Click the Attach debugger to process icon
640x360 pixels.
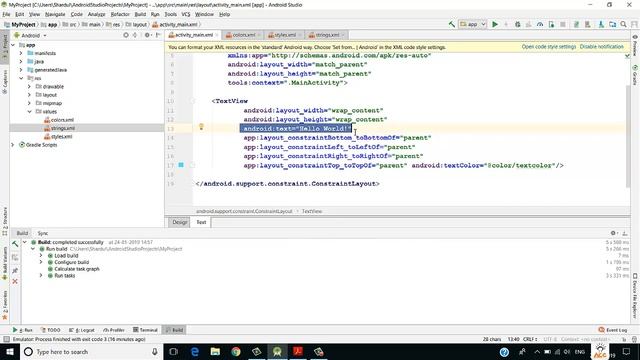click(x=551, y=24)
